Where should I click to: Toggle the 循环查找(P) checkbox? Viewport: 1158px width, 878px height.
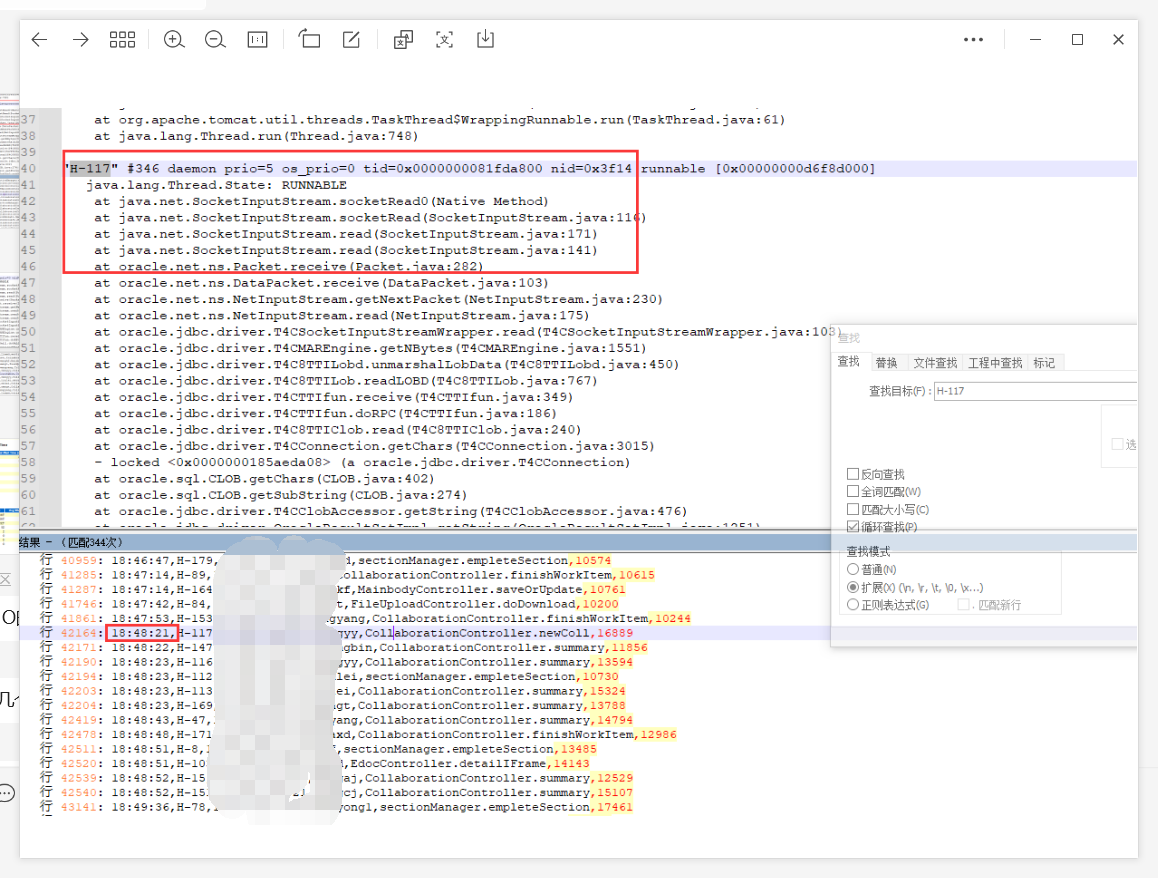tap(853, 526)
